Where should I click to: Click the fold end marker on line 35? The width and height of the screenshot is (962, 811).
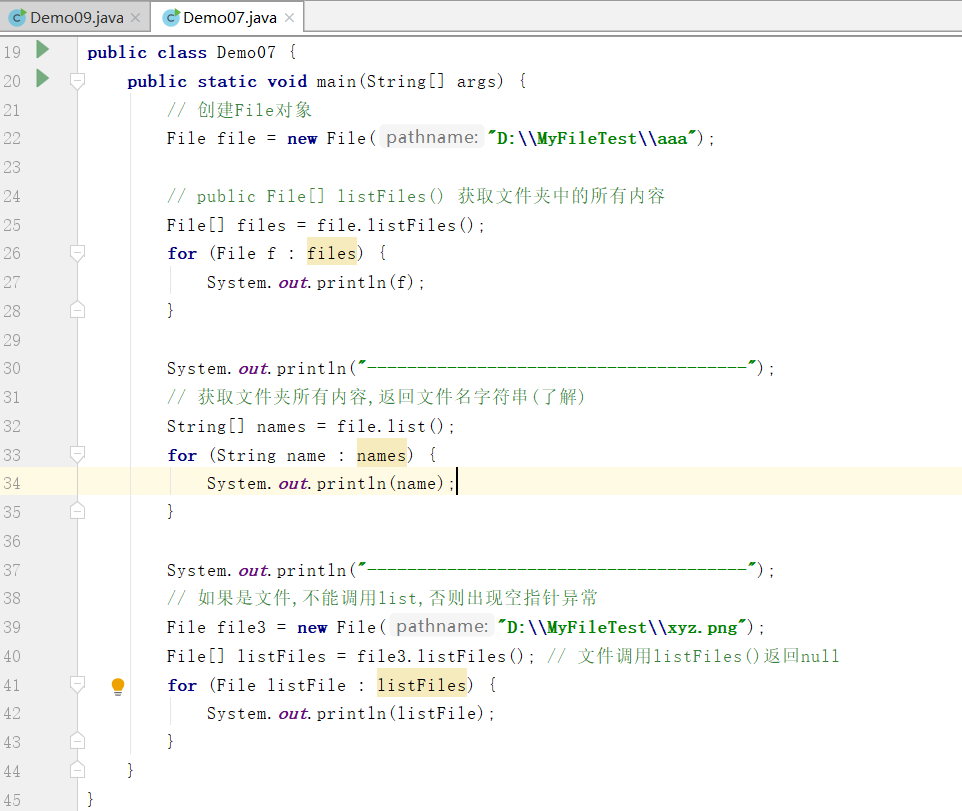click(x=77, y=511)
